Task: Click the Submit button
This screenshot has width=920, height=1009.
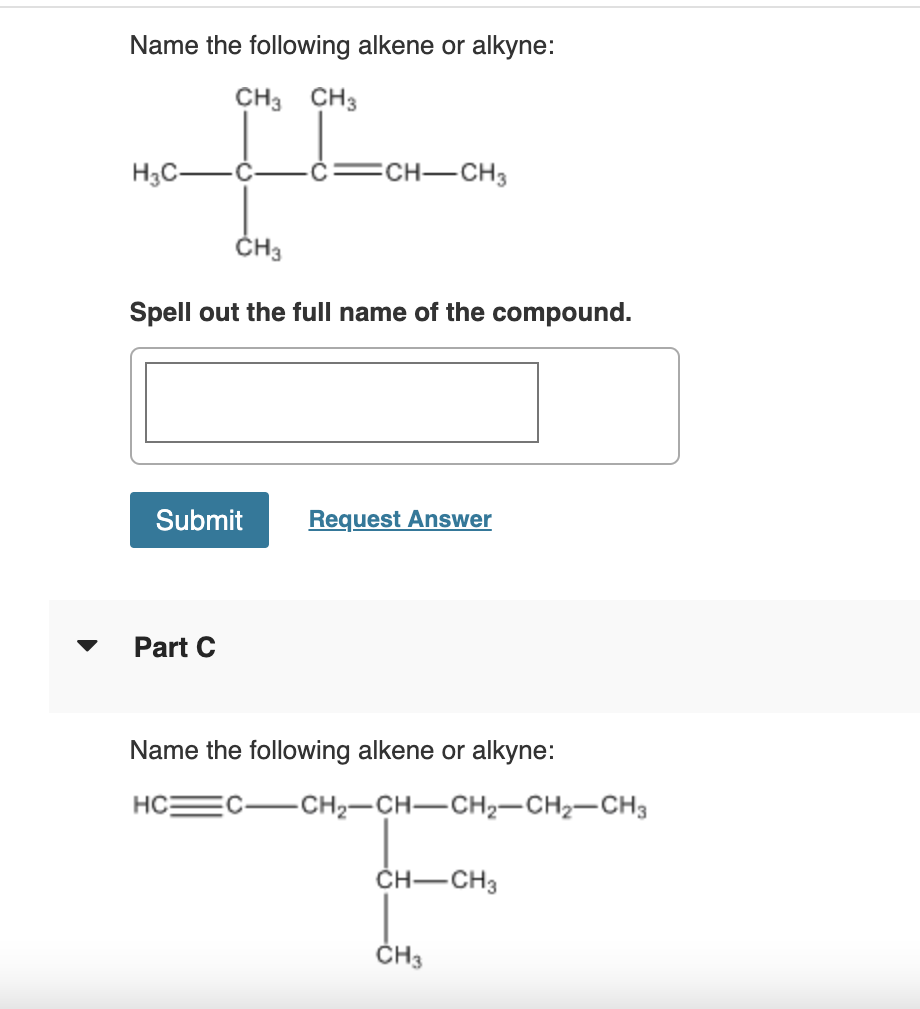Action: [x=199, y=519]
